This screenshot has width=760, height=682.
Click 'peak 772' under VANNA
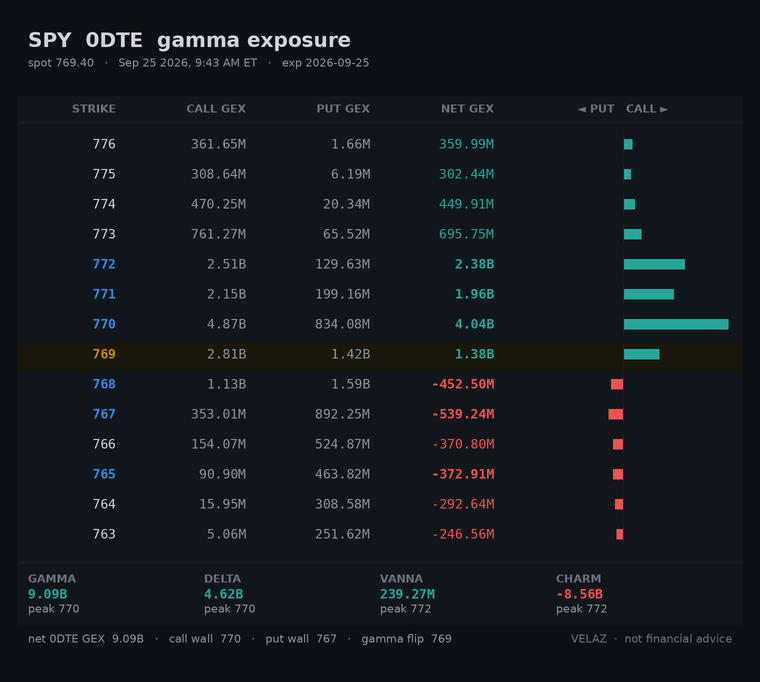click(x=405, y=609)
